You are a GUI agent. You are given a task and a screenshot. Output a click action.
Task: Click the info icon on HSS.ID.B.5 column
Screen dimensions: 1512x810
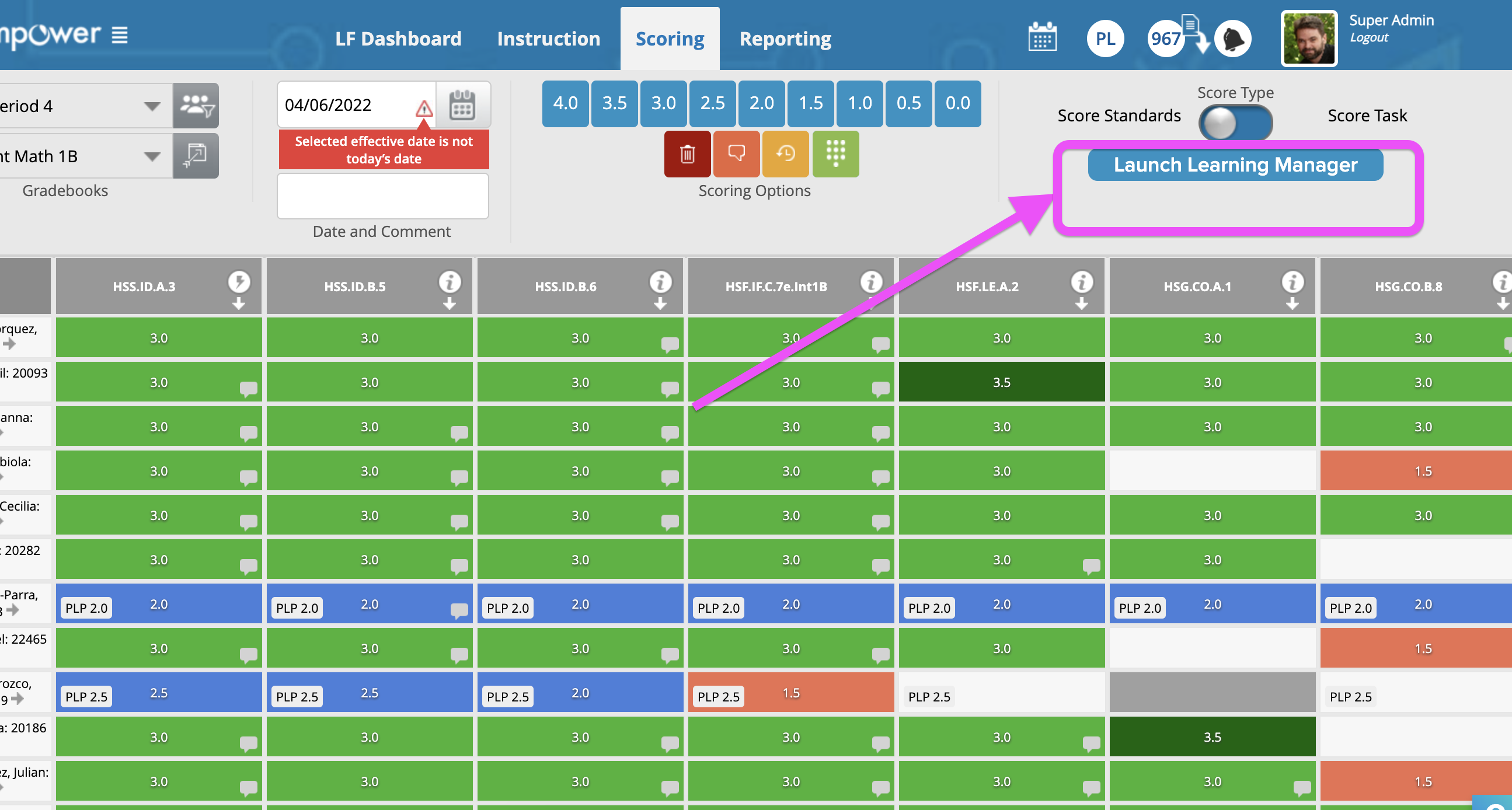tap(450, 282)
